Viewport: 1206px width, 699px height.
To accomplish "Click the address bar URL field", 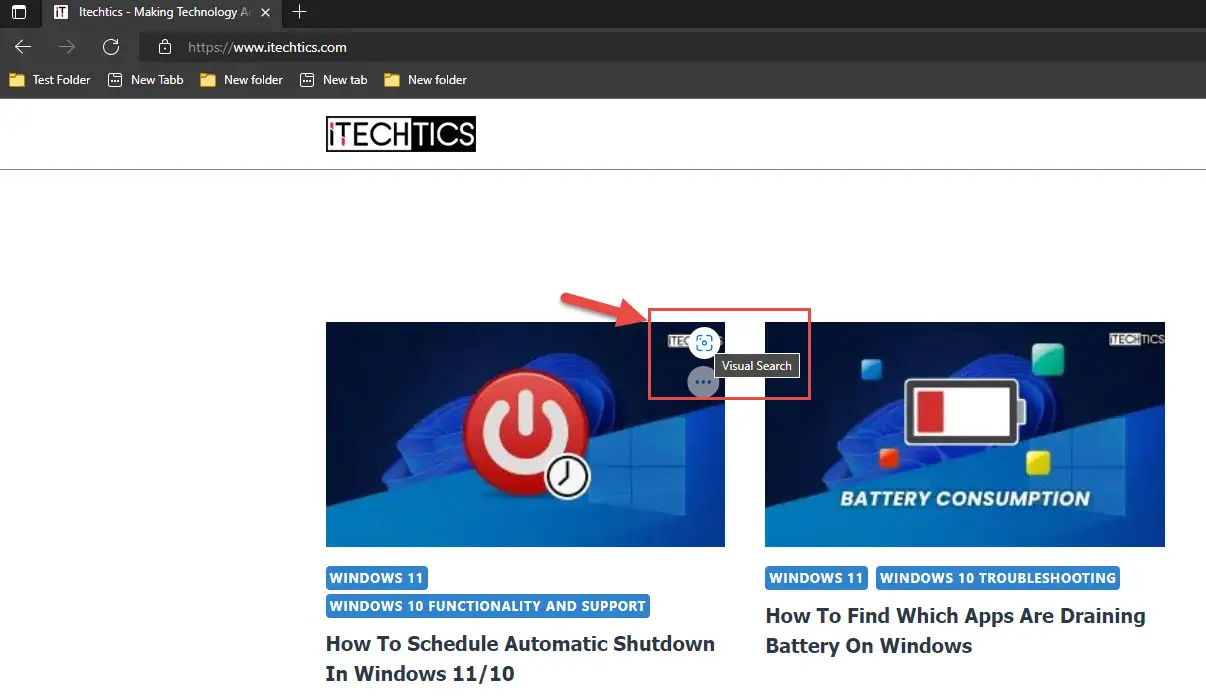I will [x=670, y=47].
